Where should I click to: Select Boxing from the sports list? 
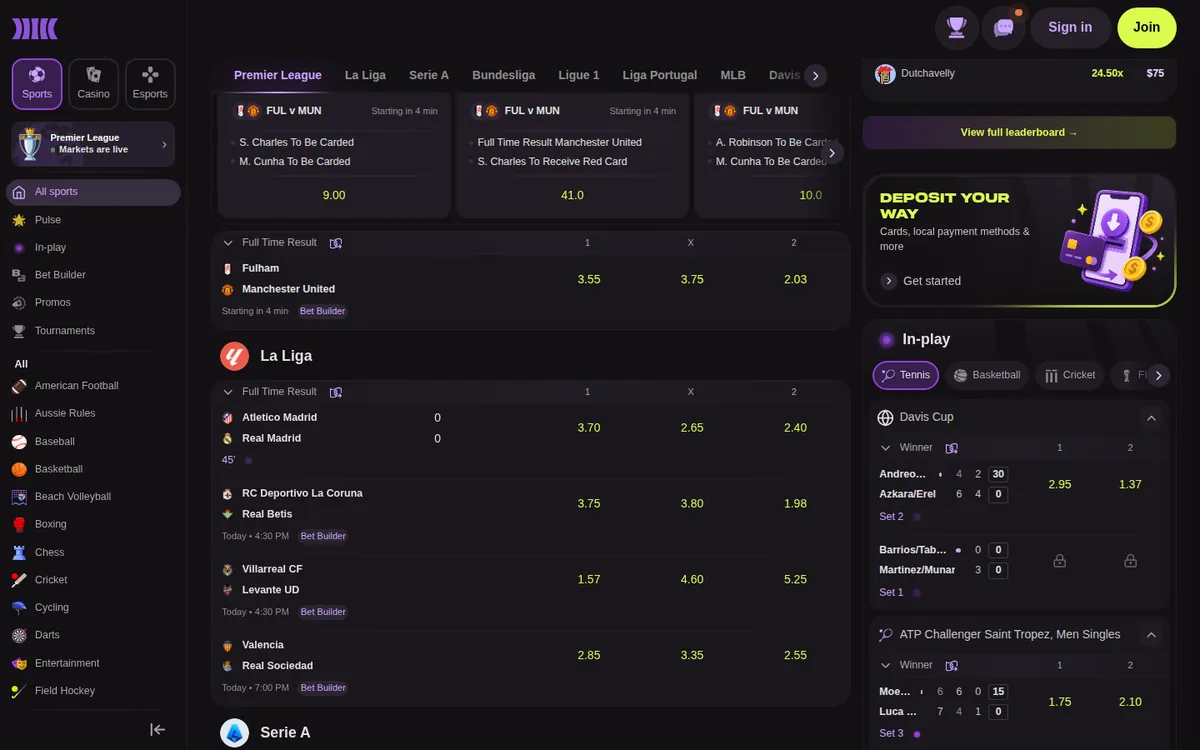click(x=50, y=524)
